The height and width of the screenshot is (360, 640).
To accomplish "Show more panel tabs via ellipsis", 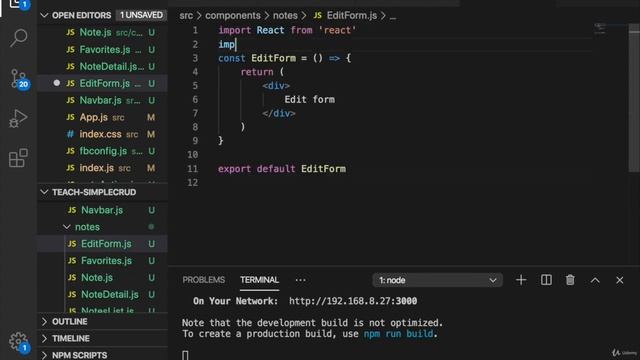I will point(300,280).
